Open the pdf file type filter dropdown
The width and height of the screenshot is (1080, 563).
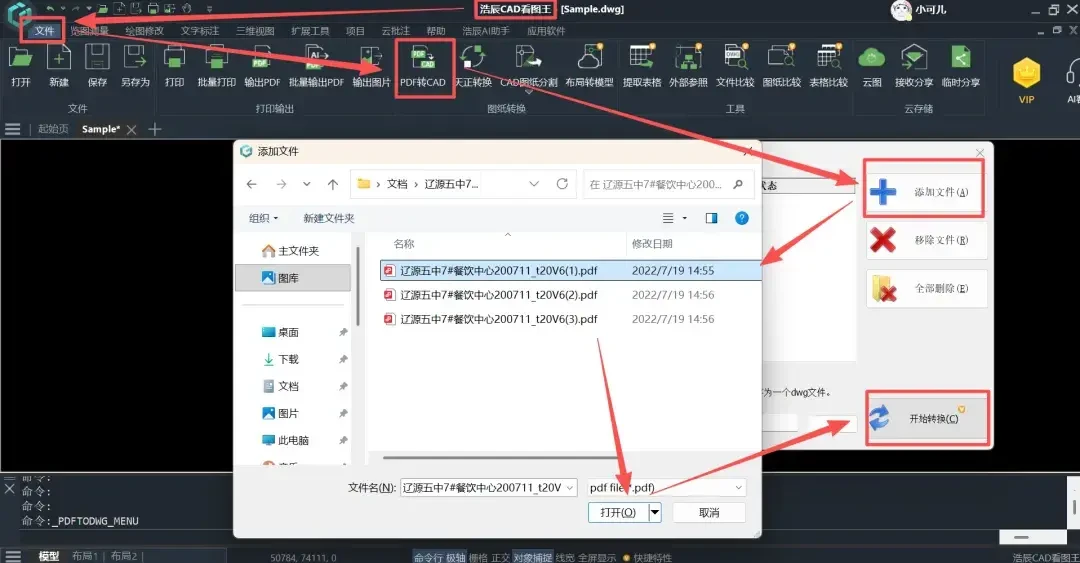click(x=738, y=488)
